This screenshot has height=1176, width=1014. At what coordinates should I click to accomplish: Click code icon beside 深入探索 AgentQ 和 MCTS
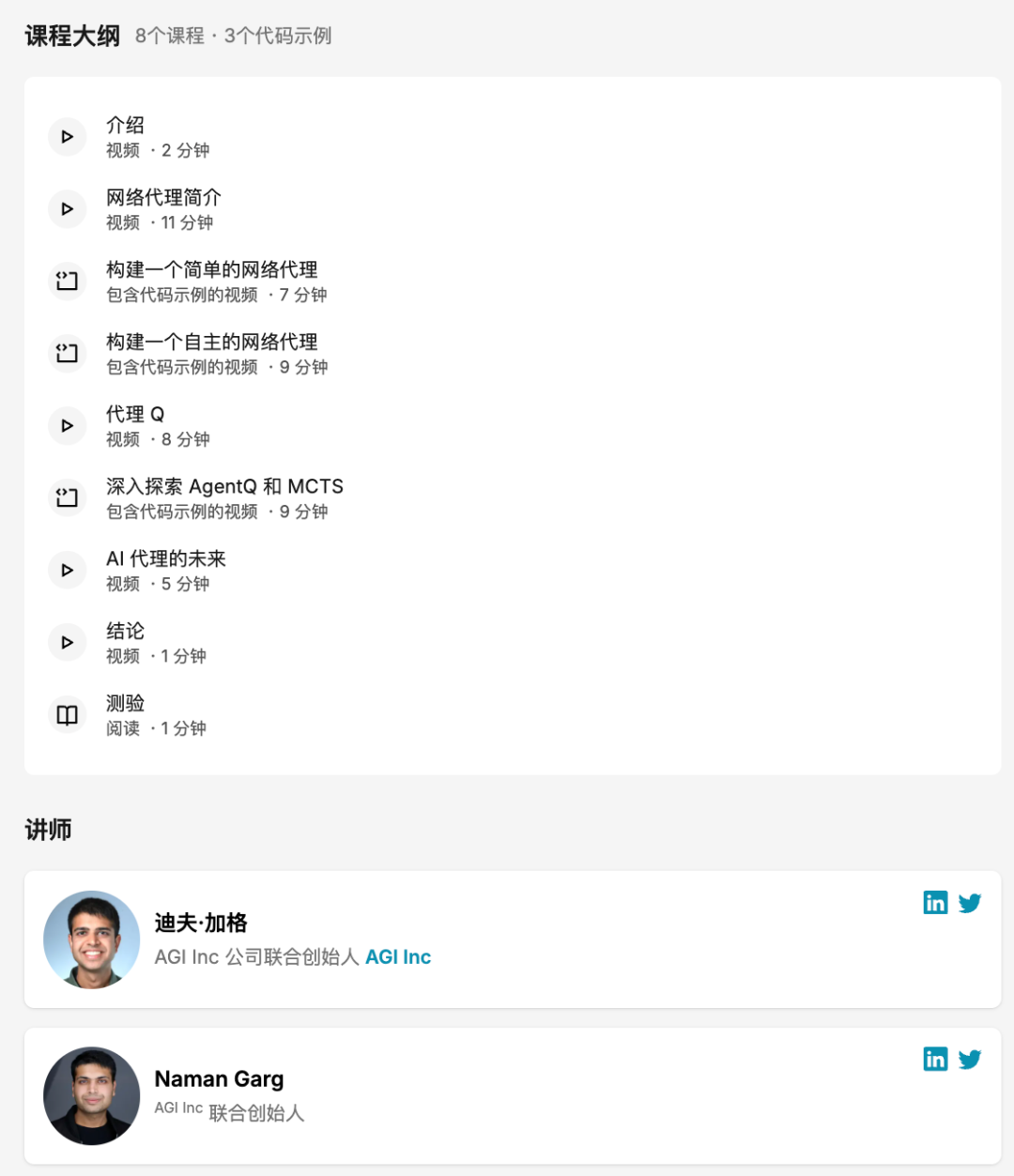tap(67, 498)
